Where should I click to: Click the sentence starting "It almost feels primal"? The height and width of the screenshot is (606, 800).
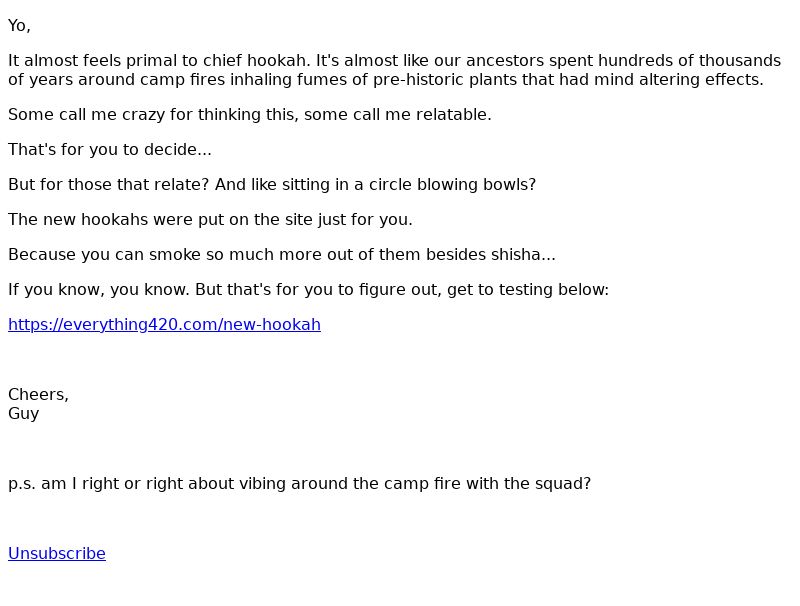(x=394, y=70)
